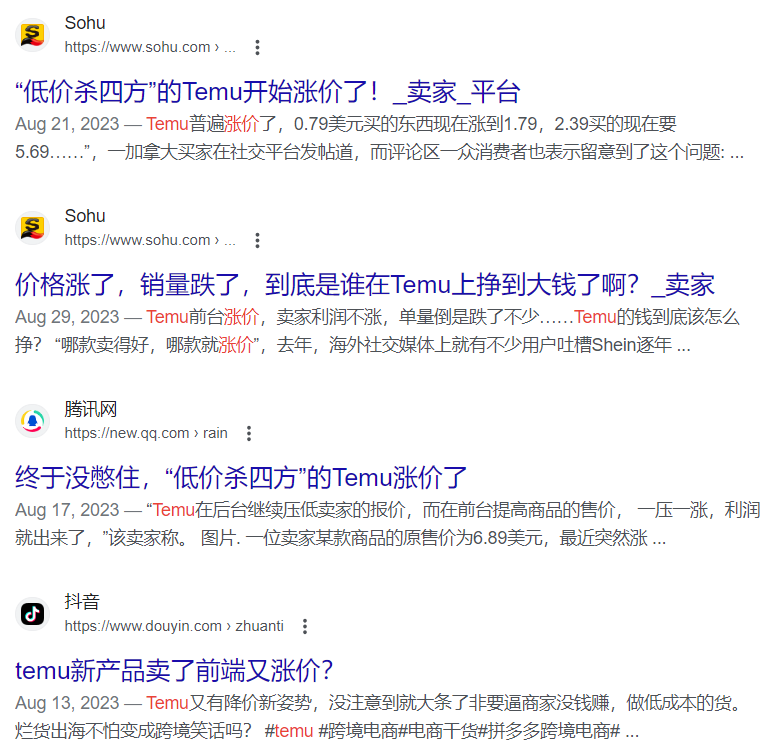Viewport: 772px width, 750px height.
Task: Open headline "低价杀四方"的Temu开始涨价了
Action: coord(267,92)
